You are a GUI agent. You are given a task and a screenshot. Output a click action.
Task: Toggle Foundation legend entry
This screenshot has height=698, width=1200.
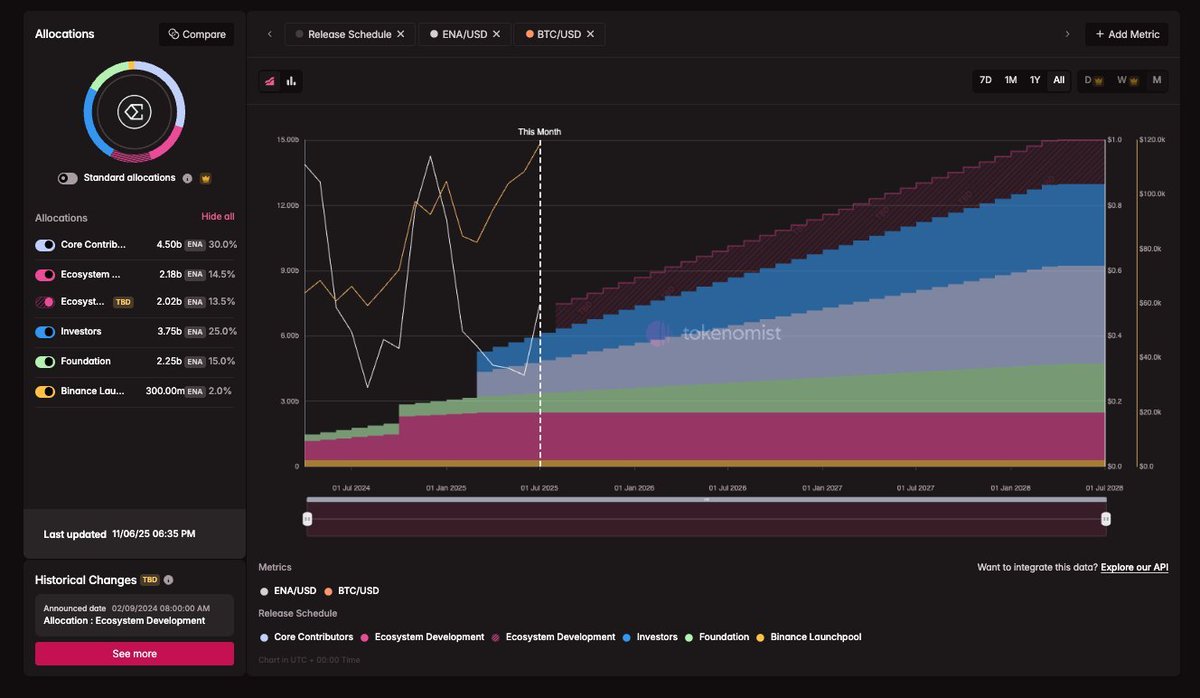click(717, 637)
